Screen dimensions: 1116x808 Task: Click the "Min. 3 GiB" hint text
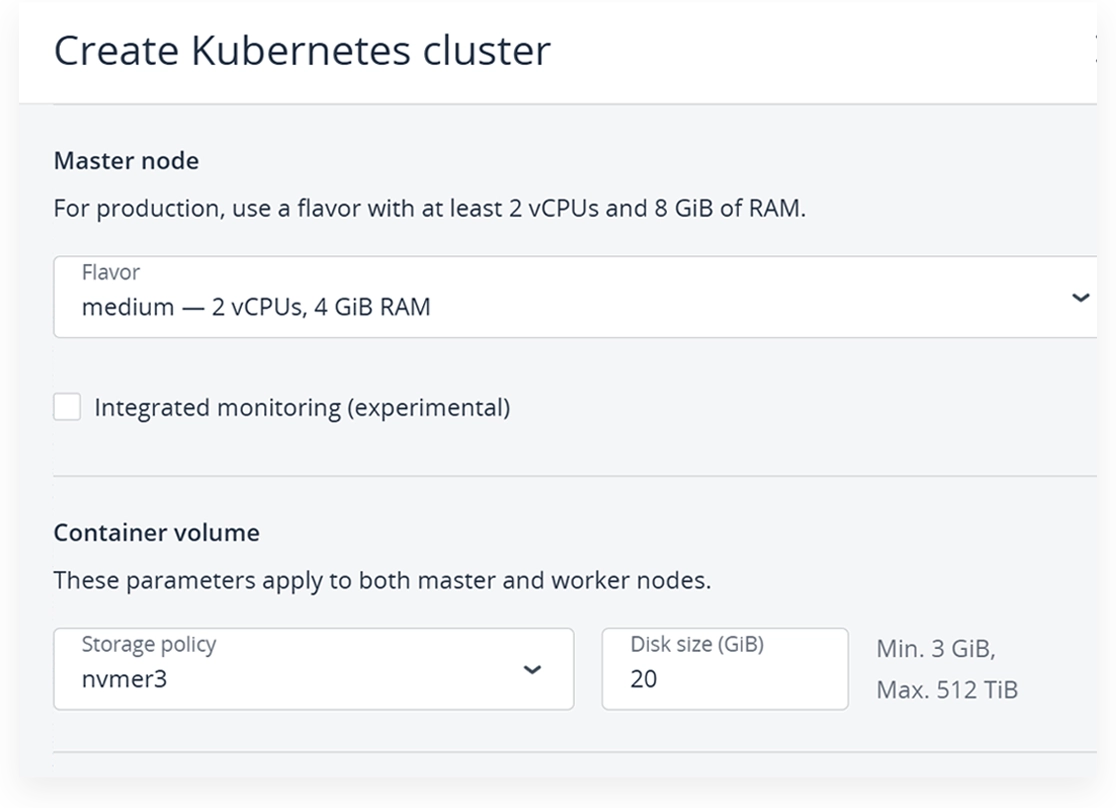[x=935, y=649]
